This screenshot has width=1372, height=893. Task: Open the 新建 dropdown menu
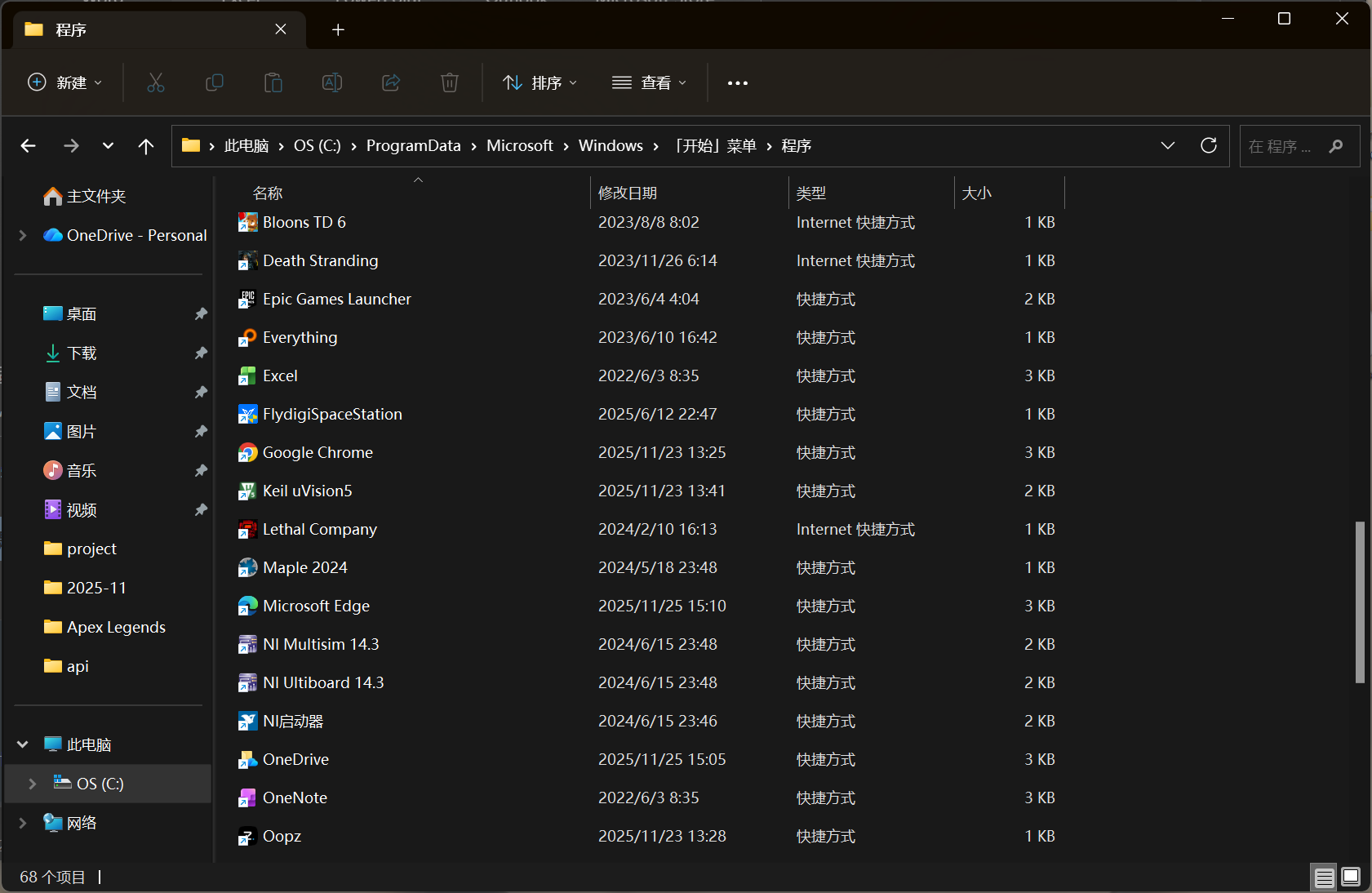coord(65,82)
